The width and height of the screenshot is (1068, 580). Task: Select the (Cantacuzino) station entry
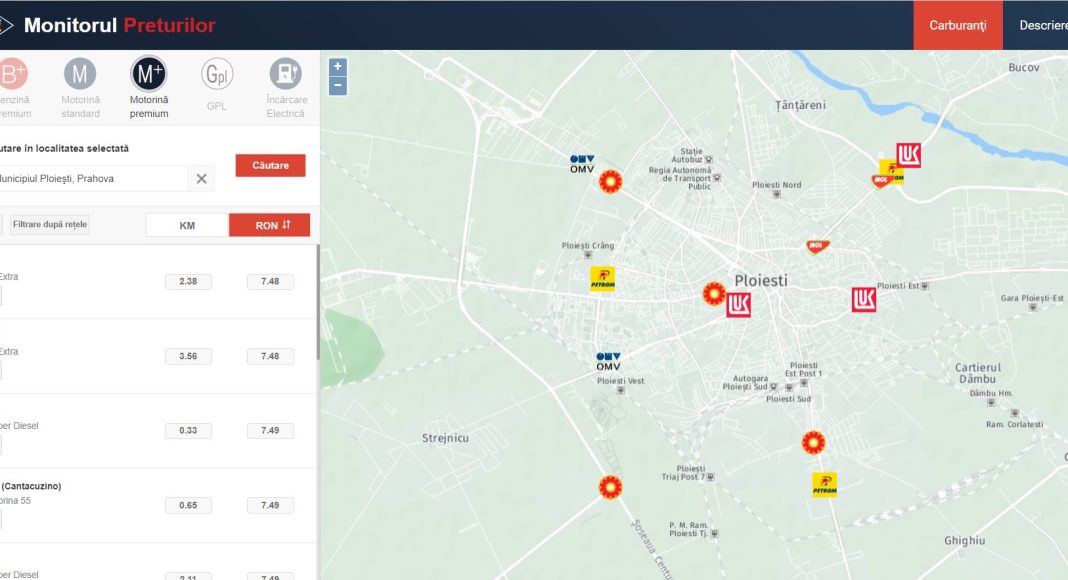point(158,505)
